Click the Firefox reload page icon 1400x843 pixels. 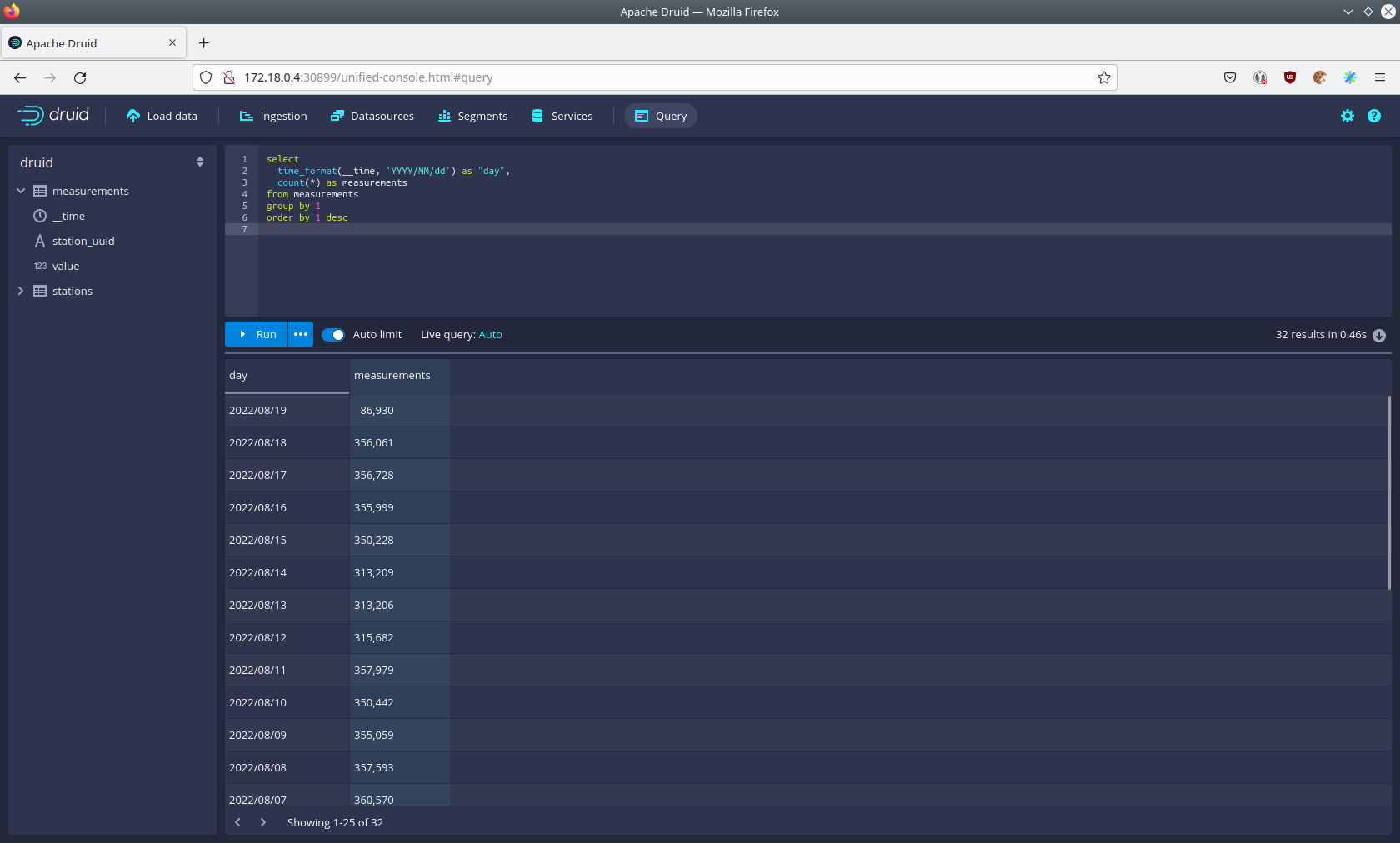[x=80, y=77]
